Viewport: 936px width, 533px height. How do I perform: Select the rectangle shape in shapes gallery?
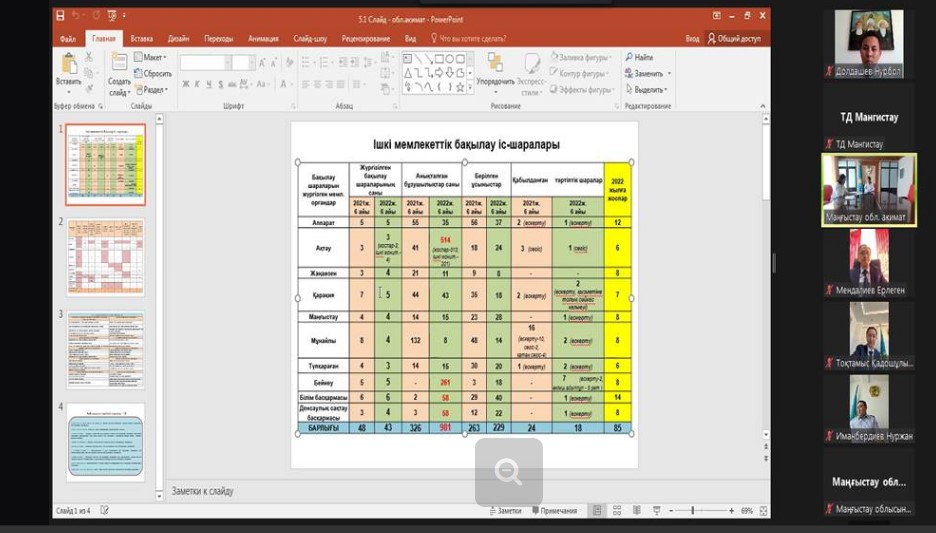coord(439,59)
